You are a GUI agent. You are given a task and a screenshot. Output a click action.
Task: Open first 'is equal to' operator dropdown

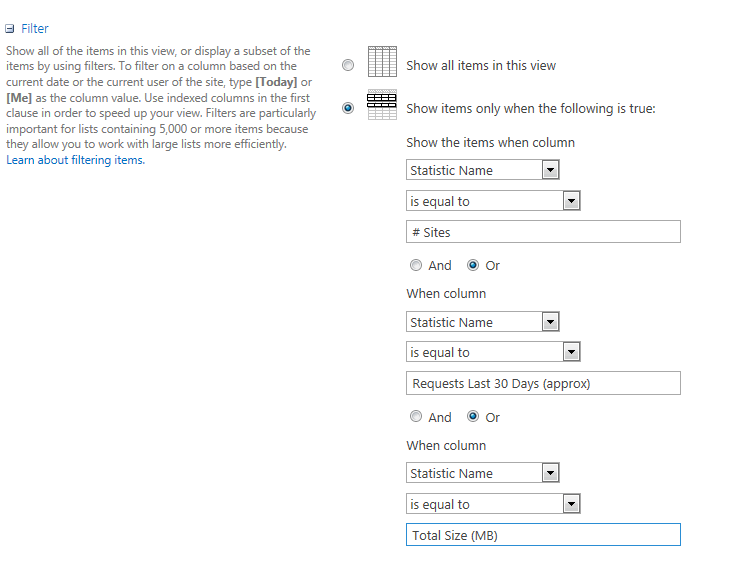[571, 201]
